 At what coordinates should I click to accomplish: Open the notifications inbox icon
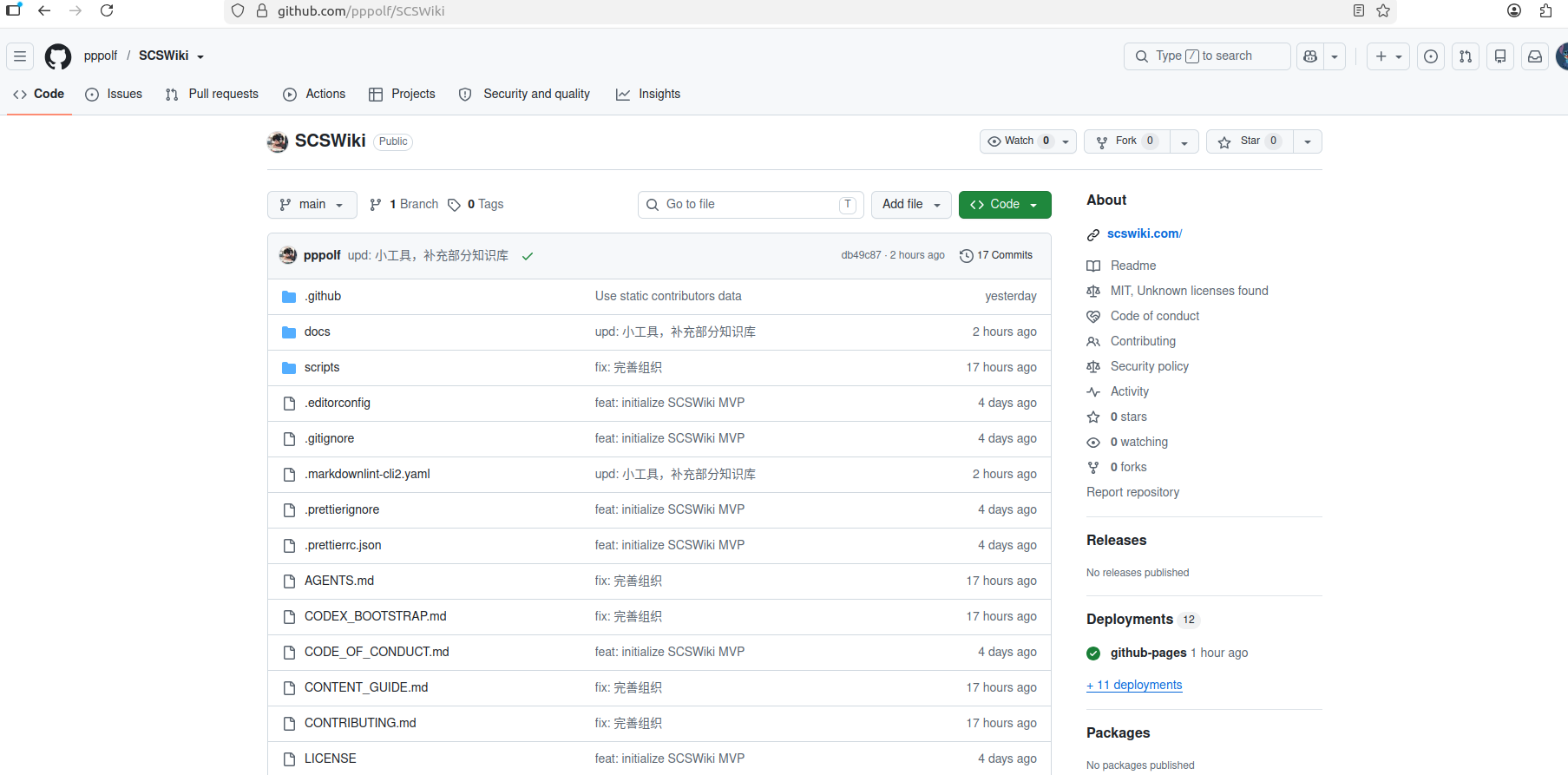pyautogui.click(x=1535, y=56)
